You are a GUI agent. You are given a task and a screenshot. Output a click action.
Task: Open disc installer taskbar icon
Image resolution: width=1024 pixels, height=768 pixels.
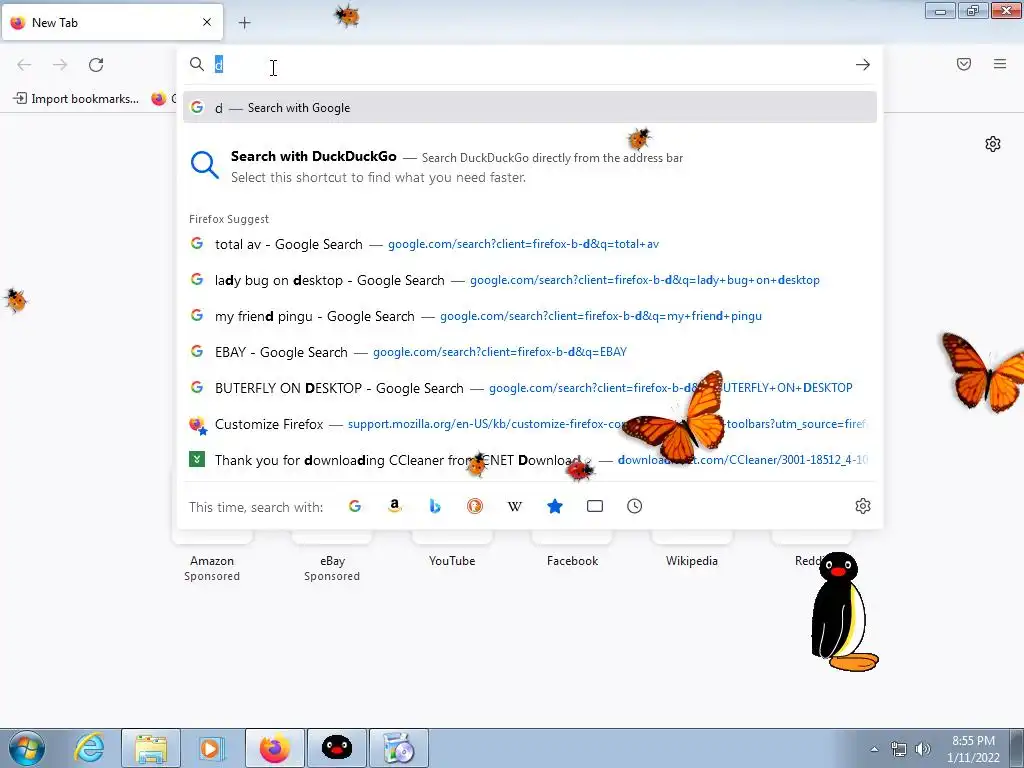pos(399,748)
